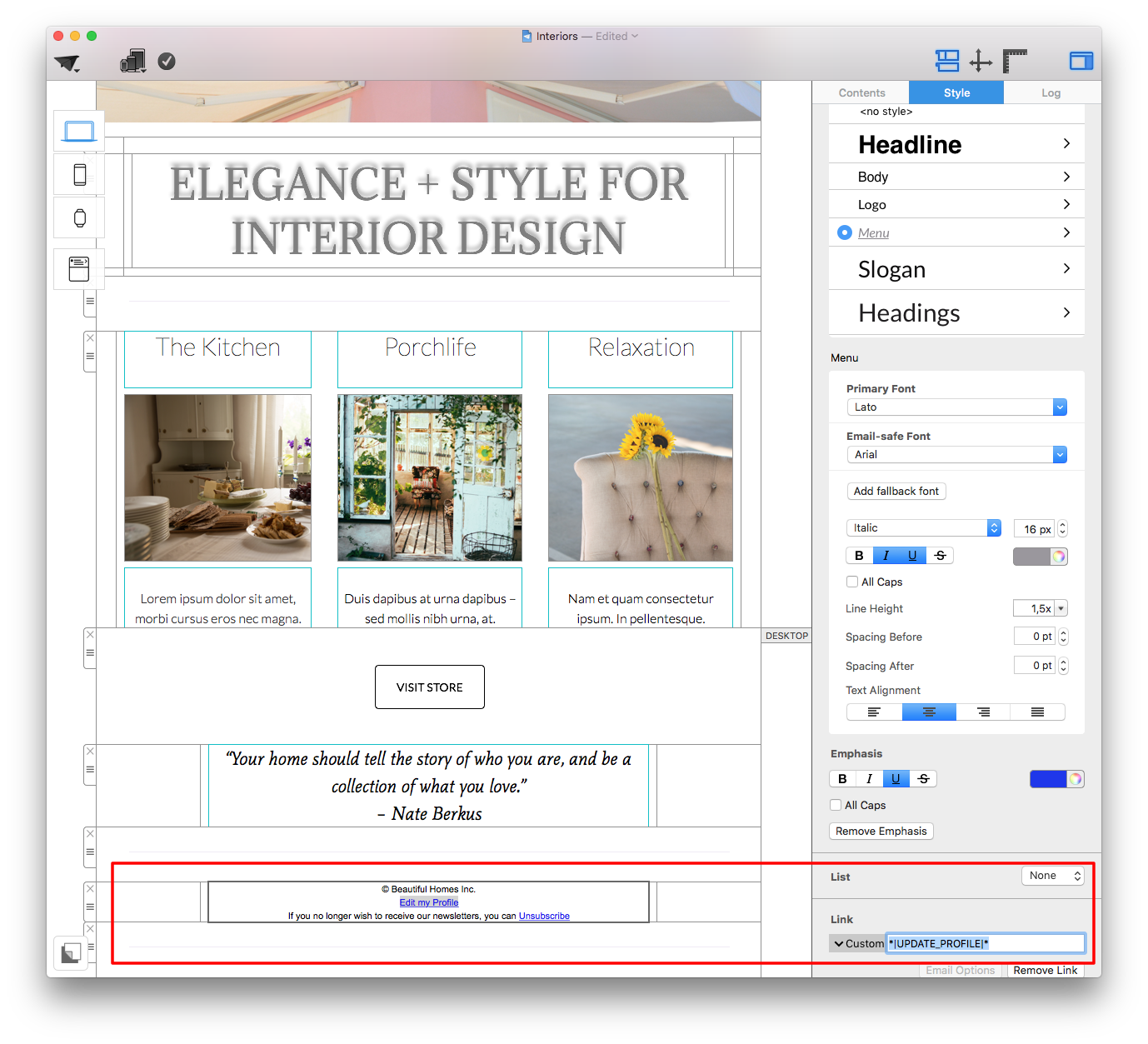Viewport: 1148px width, 1044px height.
Task: Toggle Strikethrough in the Menu style
Action: tap(940, 556)
